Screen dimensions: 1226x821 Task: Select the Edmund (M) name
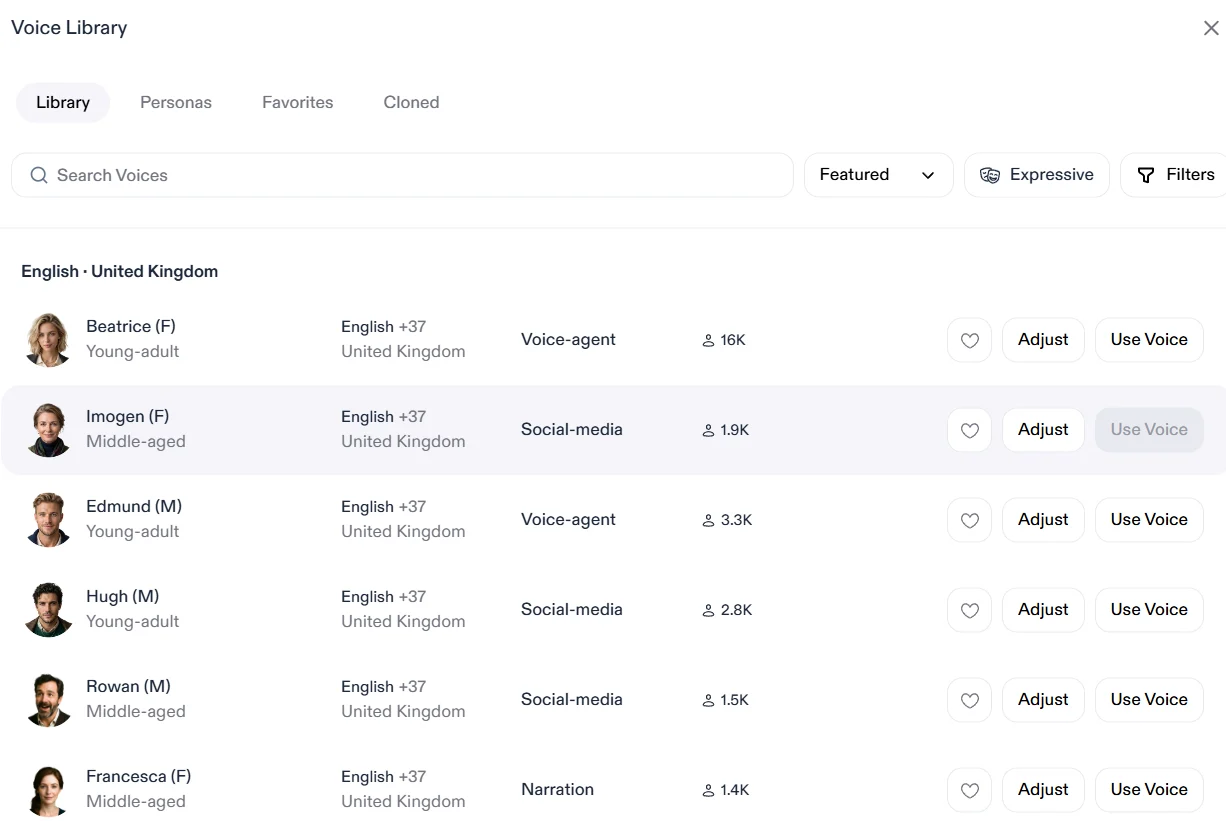pos(134,507)
